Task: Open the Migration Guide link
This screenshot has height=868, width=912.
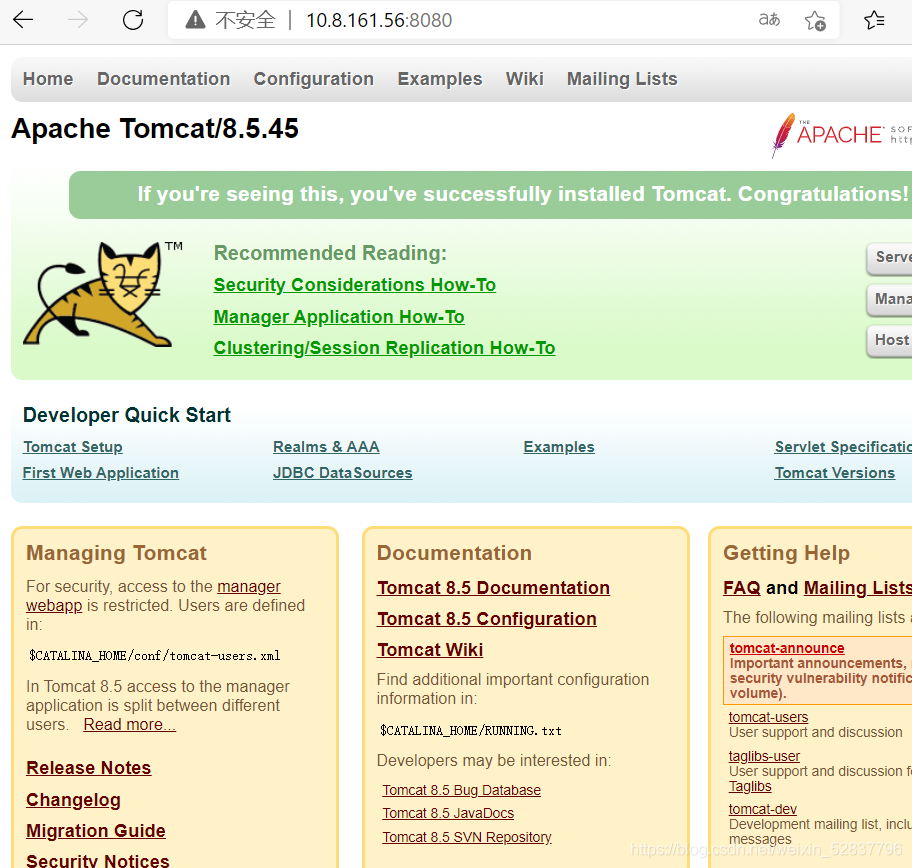Action: point(96,831)
